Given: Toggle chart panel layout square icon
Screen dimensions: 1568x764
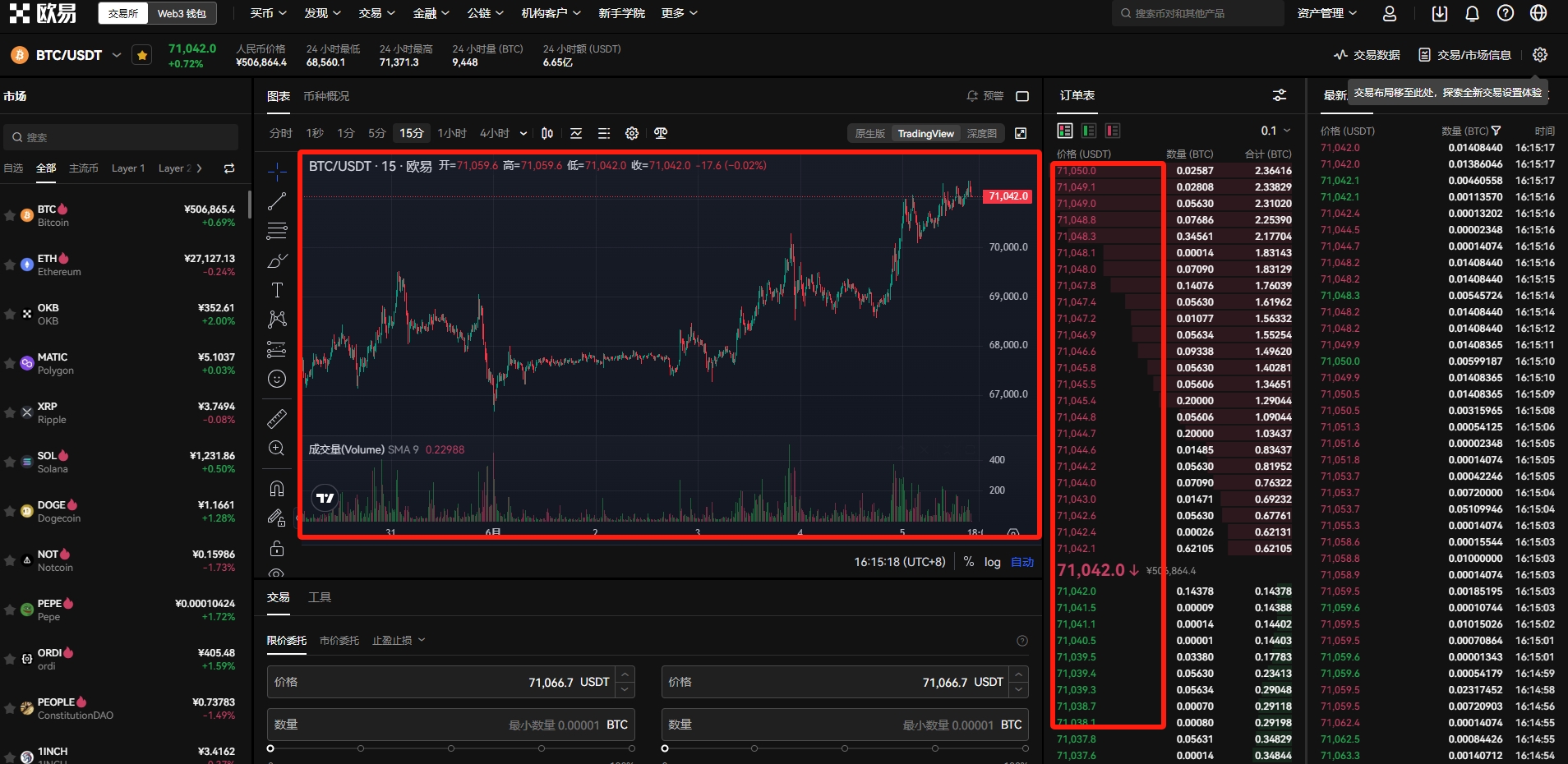Looking at the screenshot, I should (1022, 96).
